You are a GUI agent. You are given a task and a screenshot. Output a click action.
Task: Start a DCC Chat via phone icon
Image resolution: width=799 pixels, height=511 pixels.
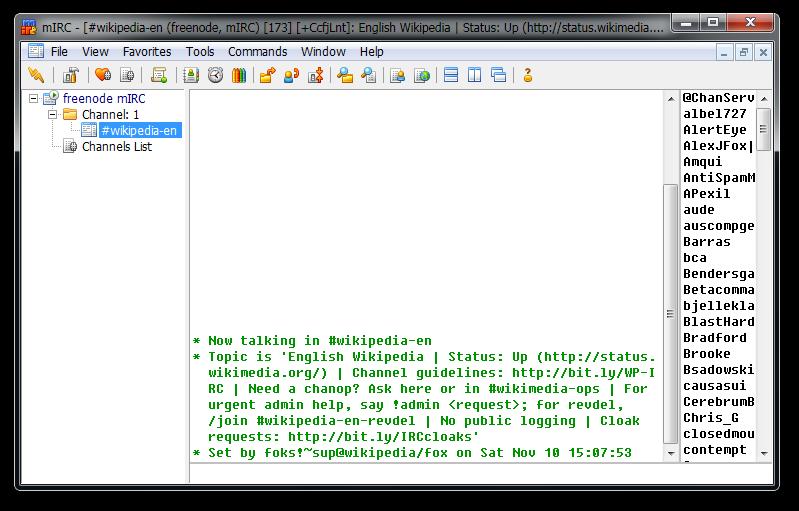point(291,75)
